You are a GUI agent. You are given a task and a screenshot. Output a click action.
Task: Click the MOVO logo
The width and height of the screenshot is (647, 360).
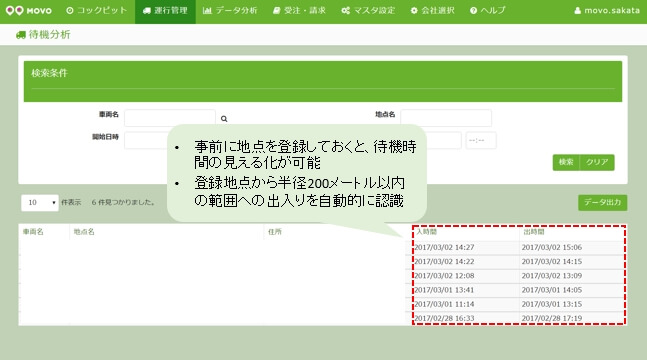pos(28,10)
